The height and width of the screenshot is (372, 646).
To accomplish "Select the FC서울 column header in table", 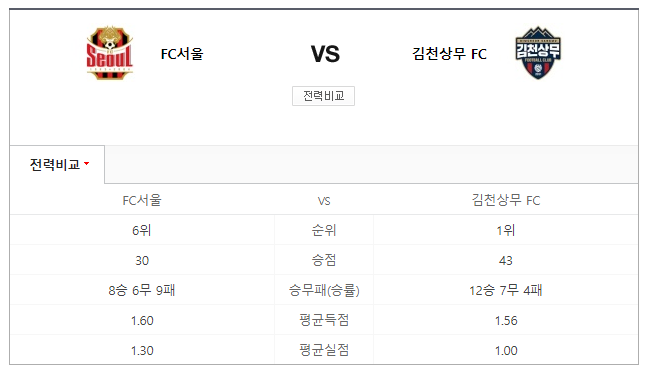I will point(142,200).
